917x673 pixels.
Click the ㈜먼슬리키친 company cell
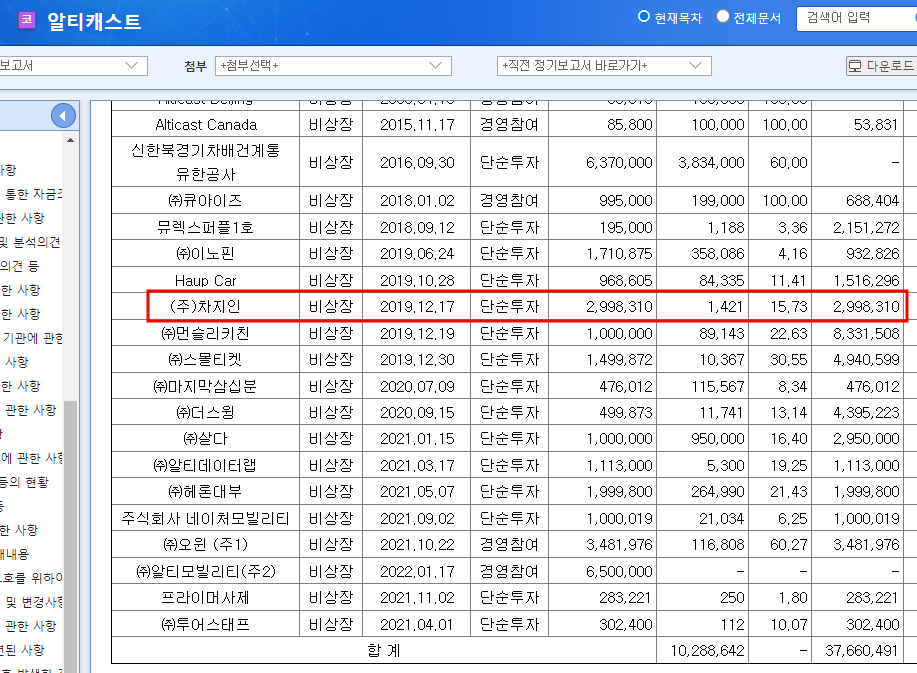coord(206,333)
